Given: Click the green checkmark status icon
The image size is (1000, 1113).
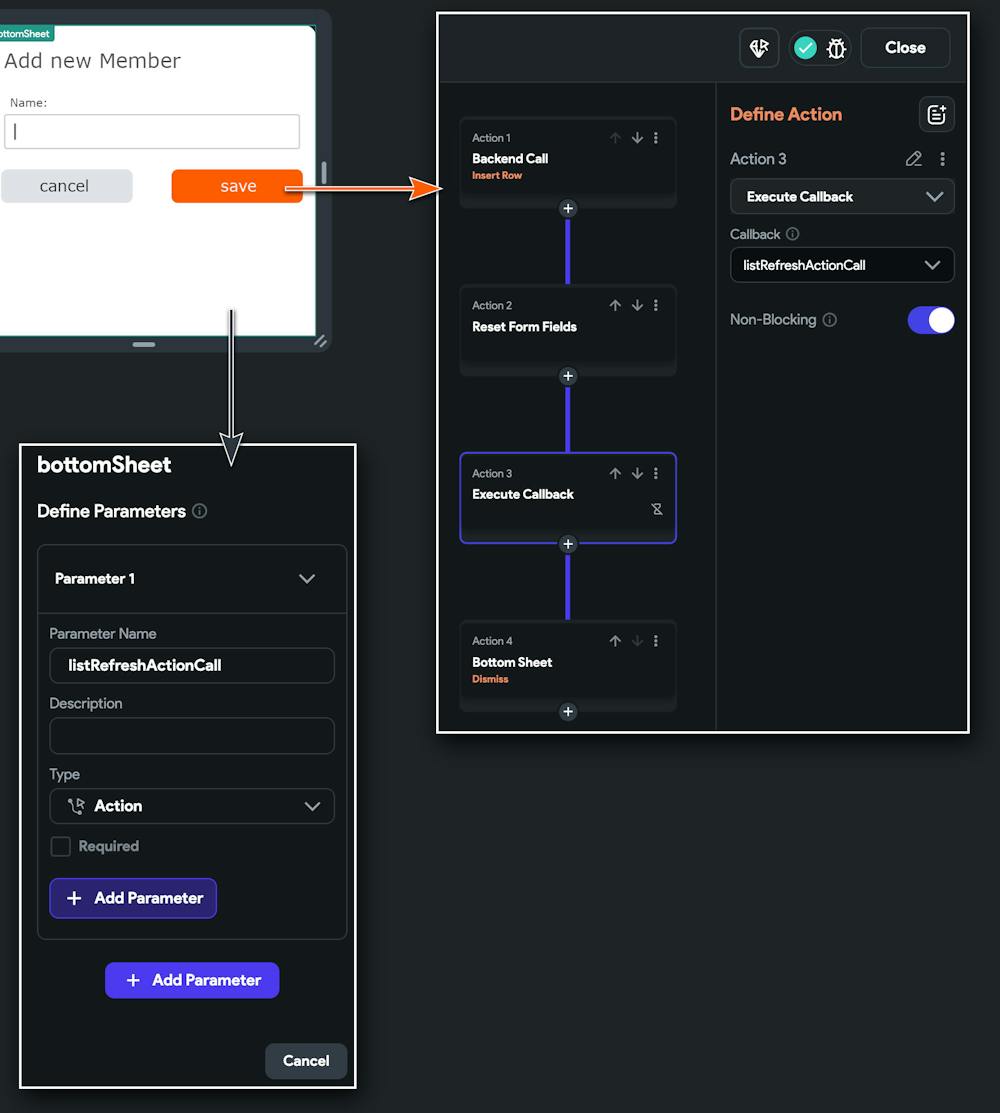Looking at the screenshot, I should (x=805, y=48).
